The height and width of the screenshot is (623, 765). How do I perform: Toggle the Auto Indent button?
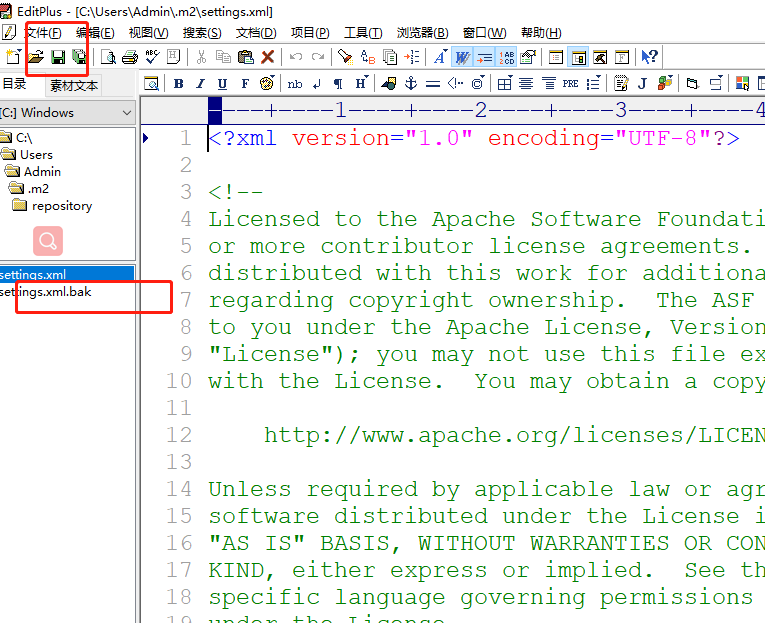point(484,57)
